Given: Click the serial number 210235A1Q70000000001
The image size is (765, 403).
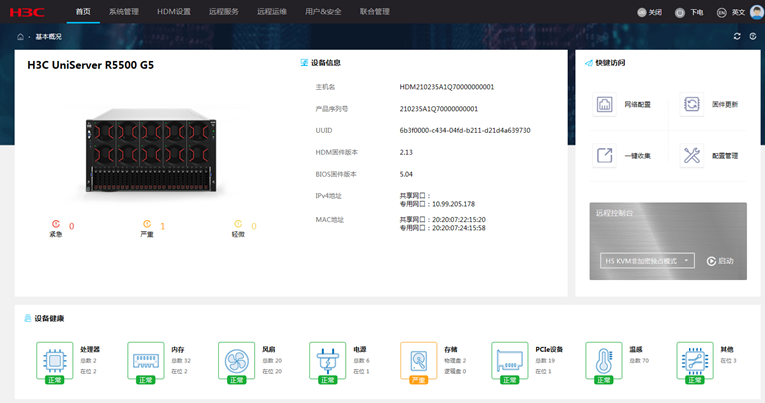Looking at the screenshot, I should (x=439, y=109).
